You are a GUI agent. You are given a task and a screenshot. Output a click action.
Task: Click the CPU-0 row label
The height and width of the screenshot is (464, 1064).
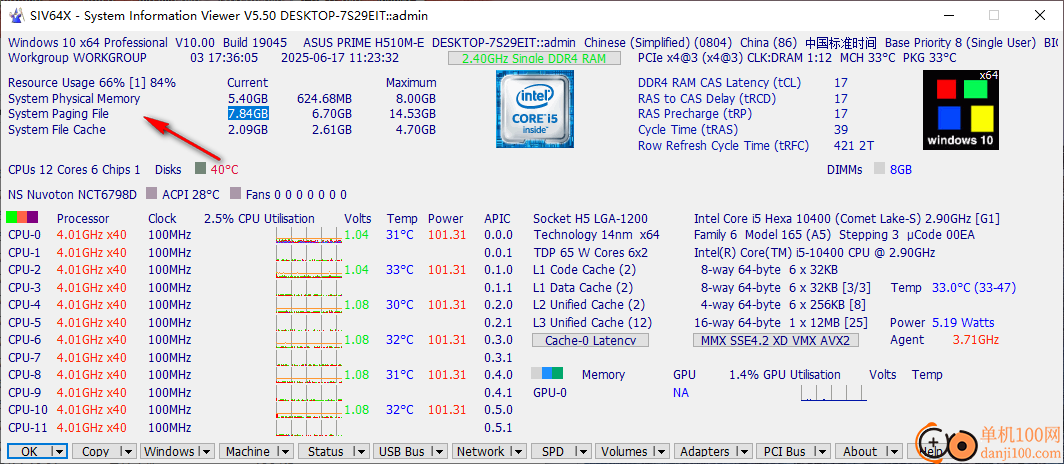tap(24, 235)
